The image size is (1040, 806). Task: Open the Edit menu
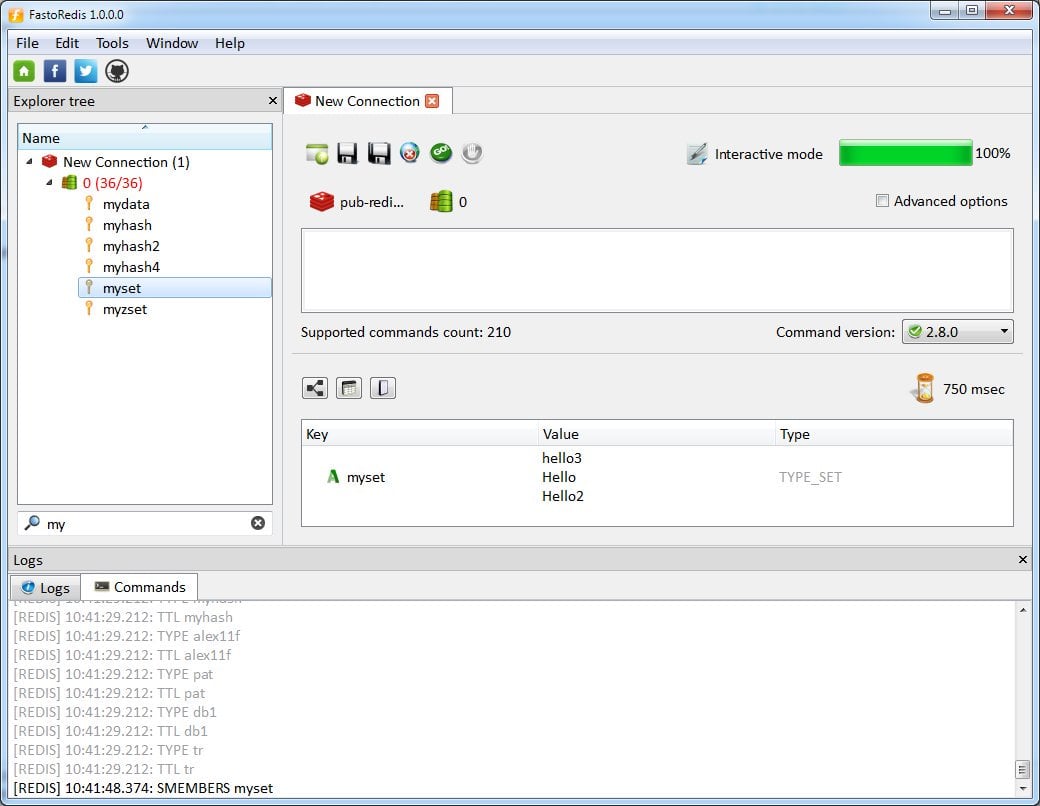tap(67, 43)
